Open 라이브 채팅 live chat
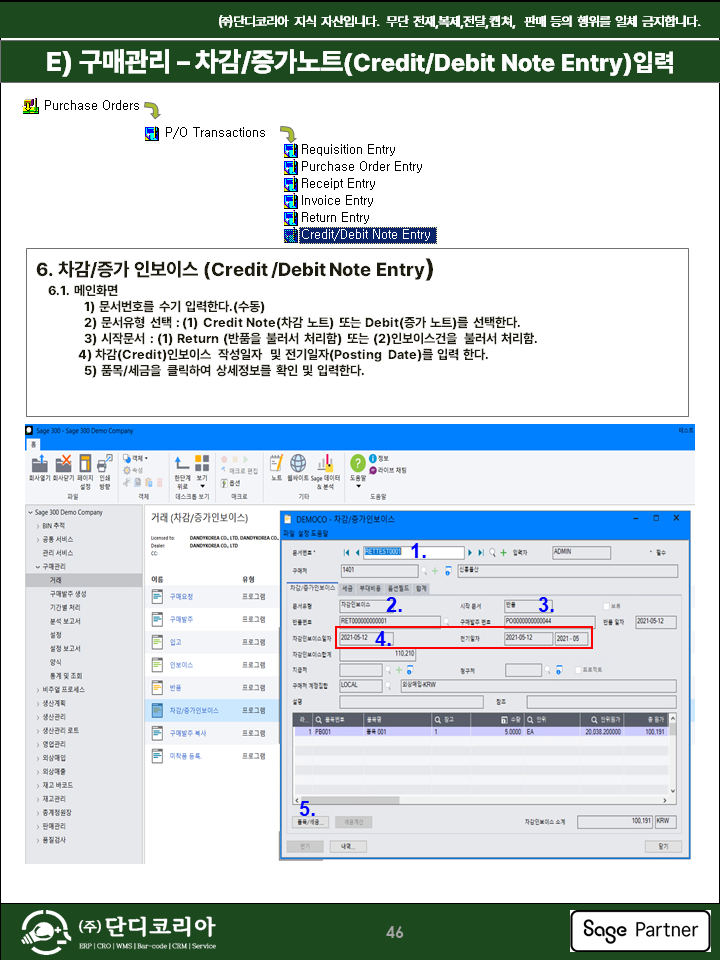 tap(388, 470)
